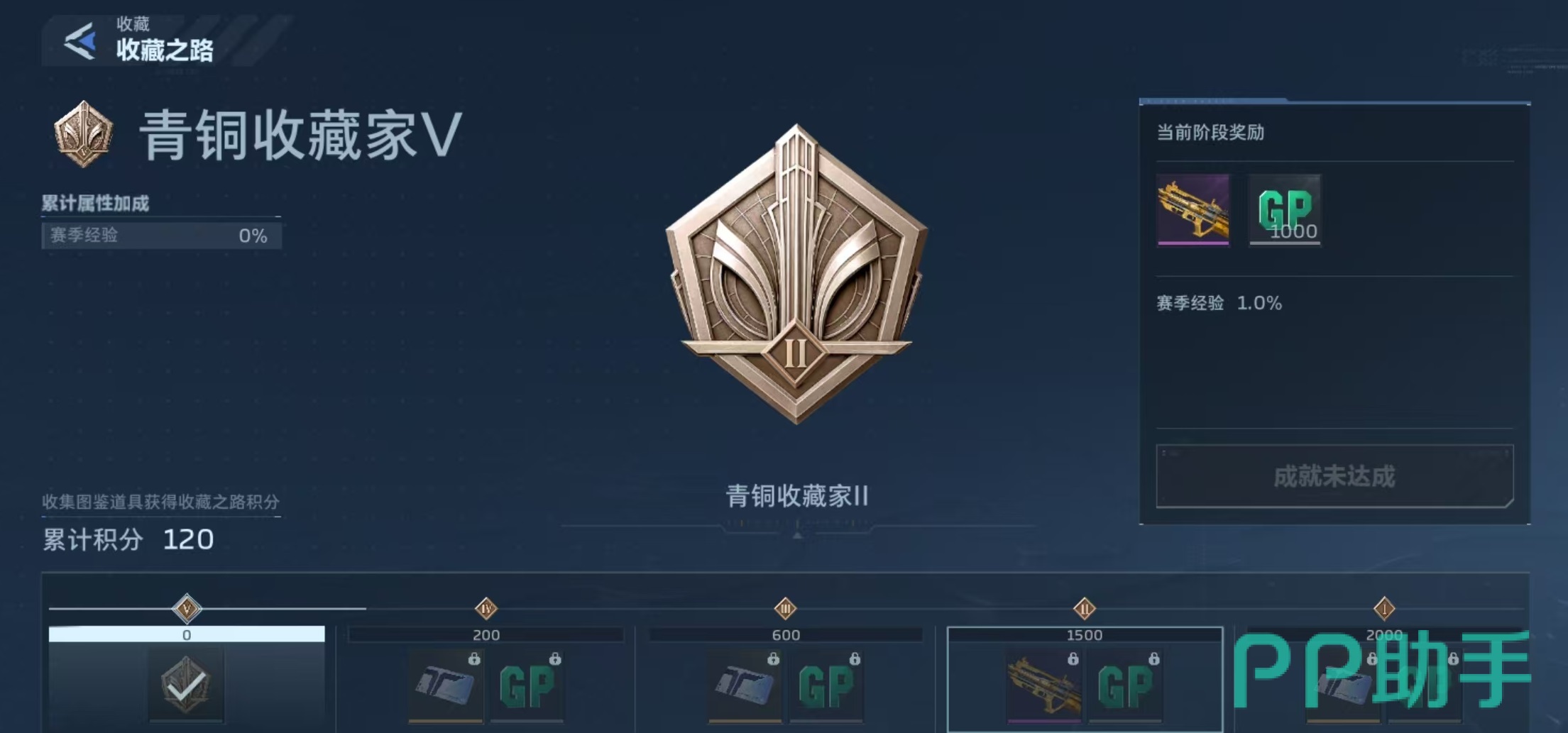The width and height of the screenshot is (1568, 733).
Task: Select the tier V milestone marker
Action: pyautogui.click(x=187, y=608)
